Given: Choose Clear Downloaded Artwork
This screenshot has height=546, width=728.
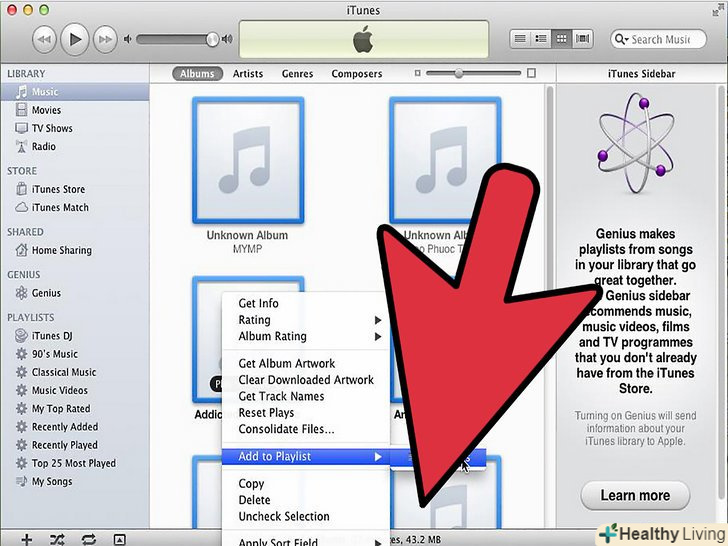Looking at the screenshot, I should coord(306,380).
